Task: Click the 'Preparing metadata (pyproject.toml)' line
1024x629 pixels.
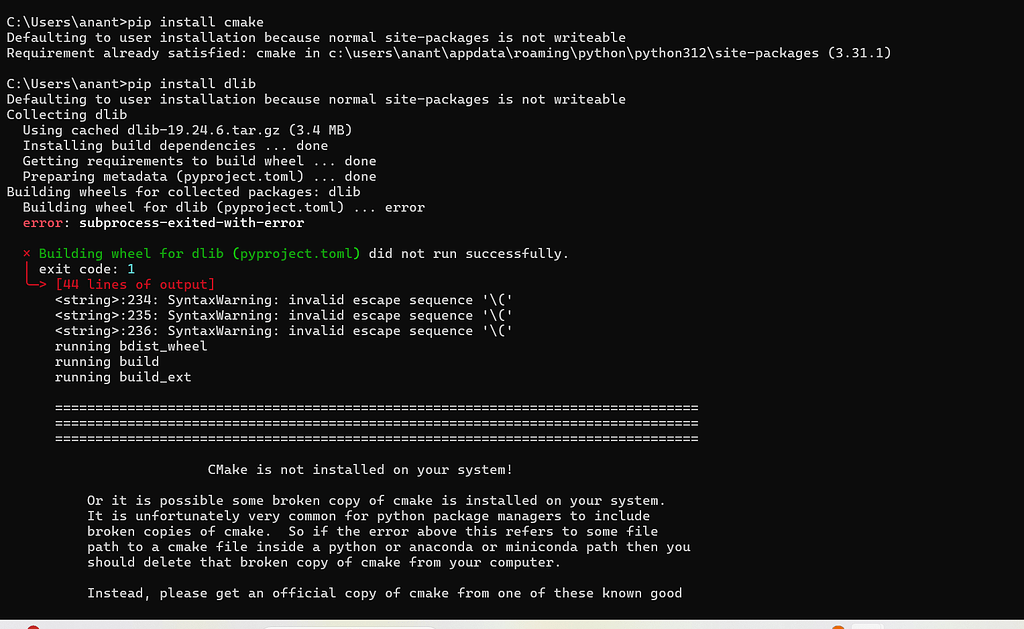Action: 199,176
